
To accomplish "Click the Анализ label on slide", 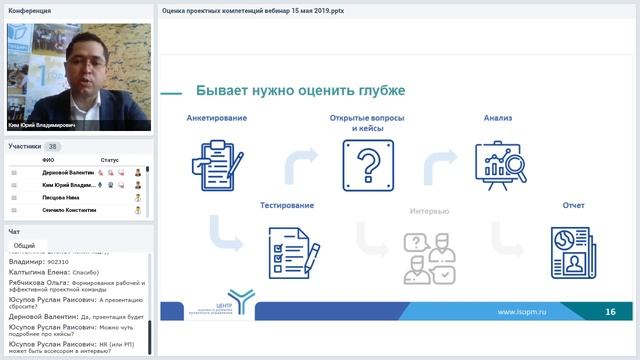I will coord(498,118).
